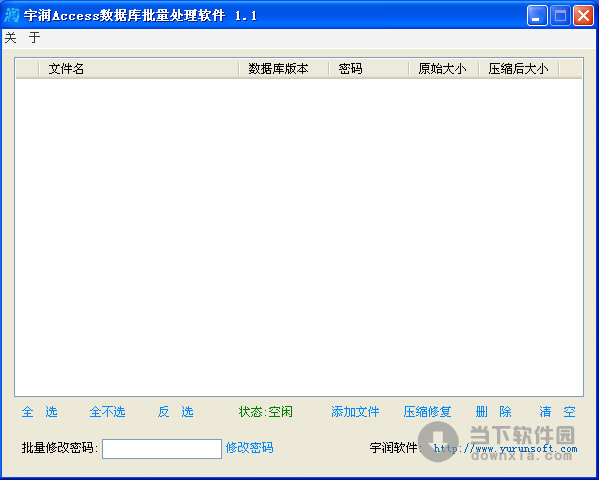Click the 密码 column header
The width and height of the screenshot is (599, 480).
(369, 69)
